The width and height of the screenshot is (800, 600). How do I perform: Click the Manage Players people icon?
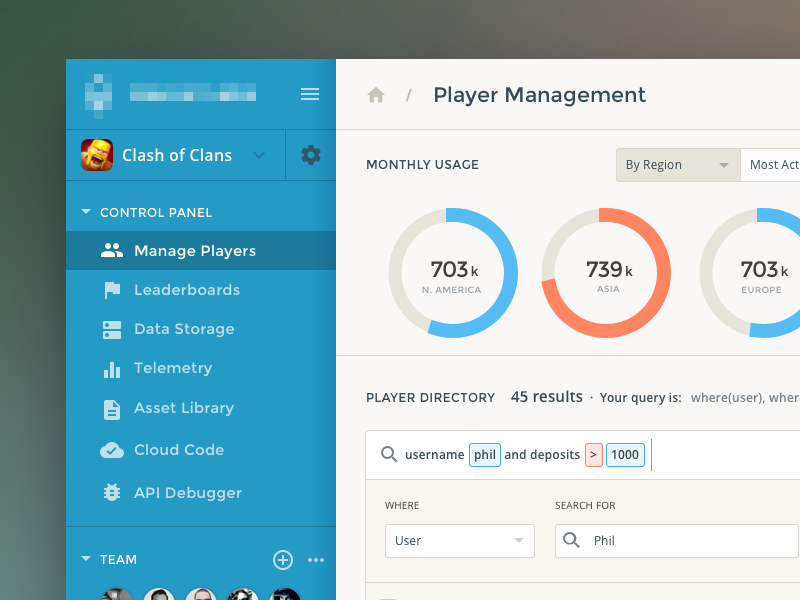click(112, 251)
